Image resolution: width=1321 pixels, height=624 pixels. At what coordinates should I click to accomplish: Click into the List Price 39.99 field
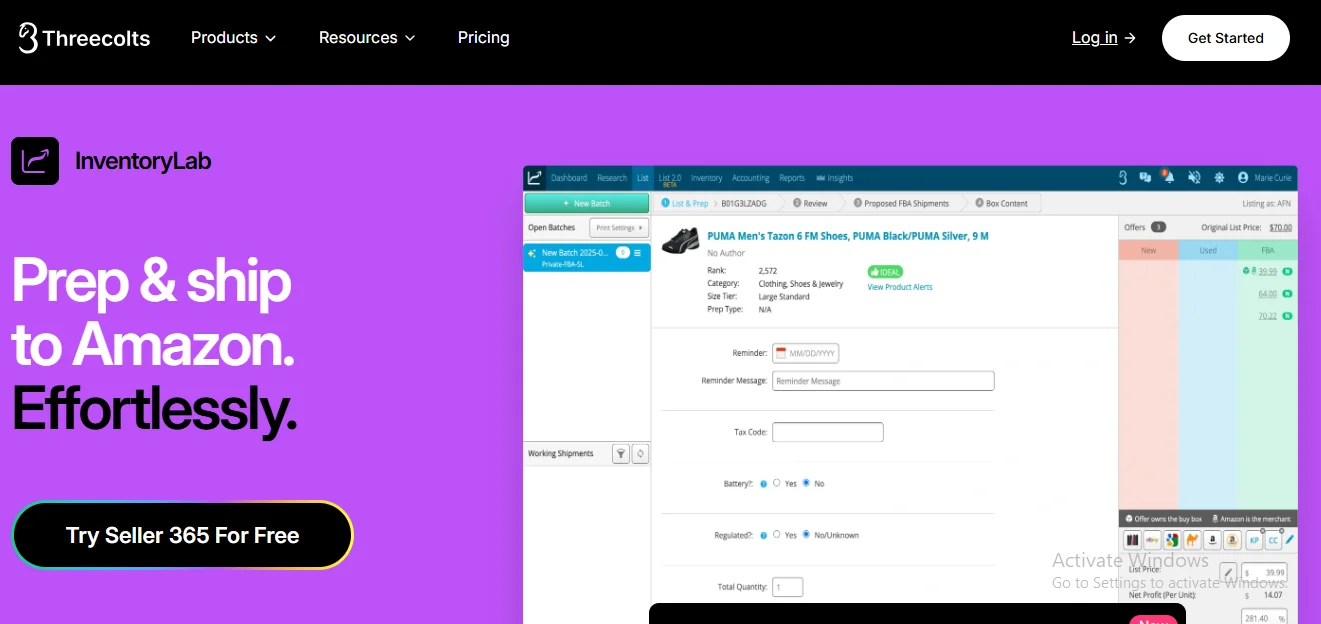click(x=1264, y=573)
